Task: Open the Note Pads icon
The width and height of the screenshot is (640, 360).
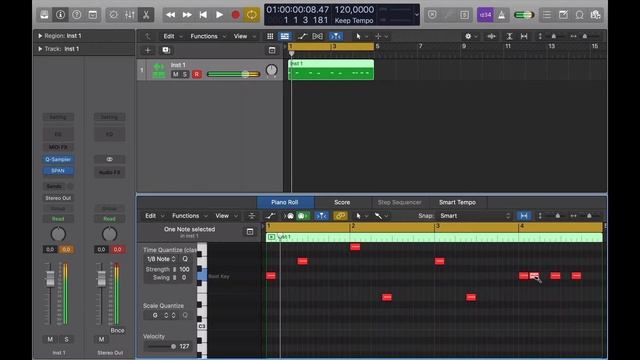Action: coord(563,15)
